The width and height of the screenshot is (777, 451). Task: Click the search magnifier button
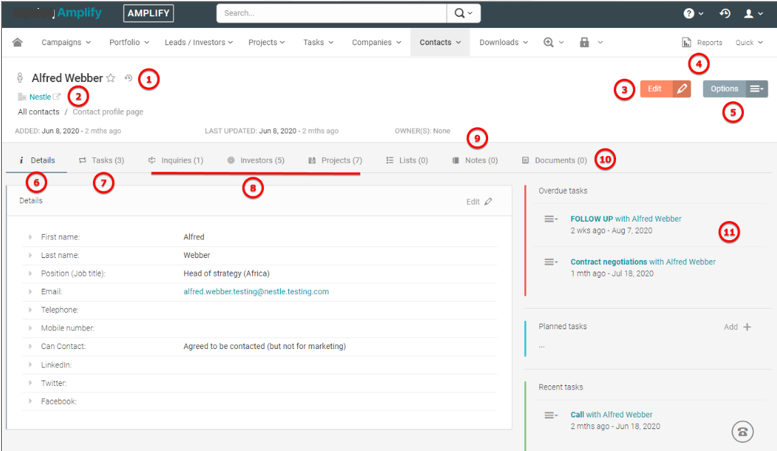tap(463, 13)
